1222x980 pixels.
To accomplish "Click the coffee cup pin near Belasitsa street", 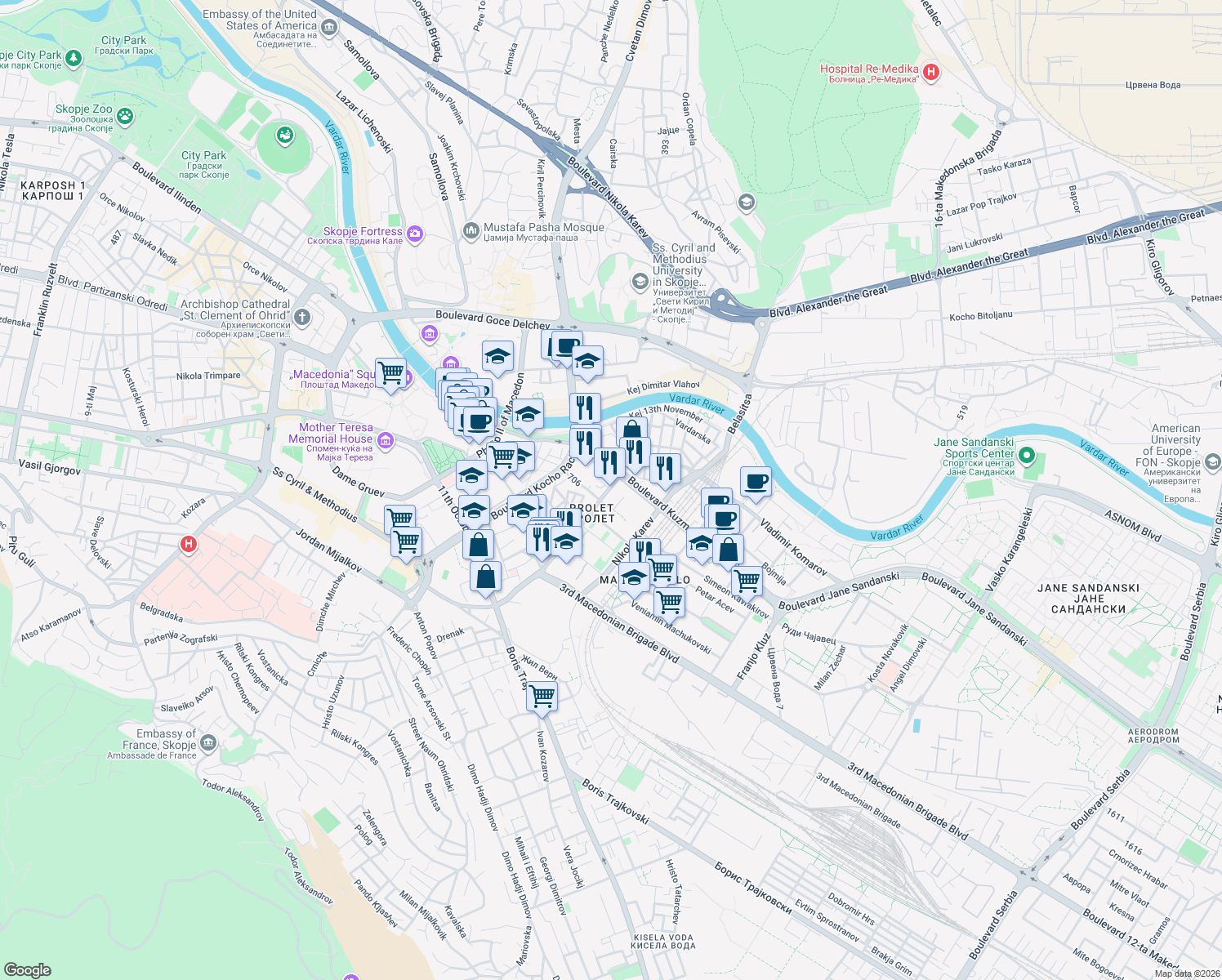I will (x=755, y=482).
